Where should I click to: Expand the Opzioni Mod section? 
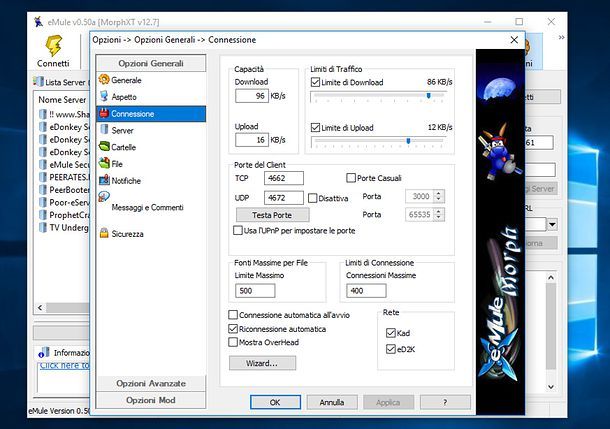[151, 400]
